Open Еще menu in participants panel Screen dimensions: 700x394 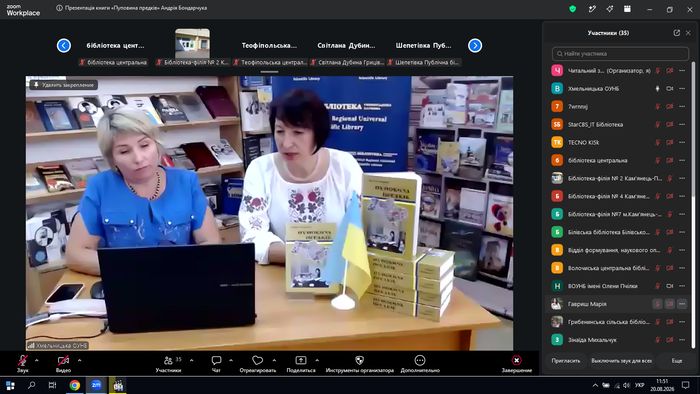pyautogui.click(x=677, y=361)
